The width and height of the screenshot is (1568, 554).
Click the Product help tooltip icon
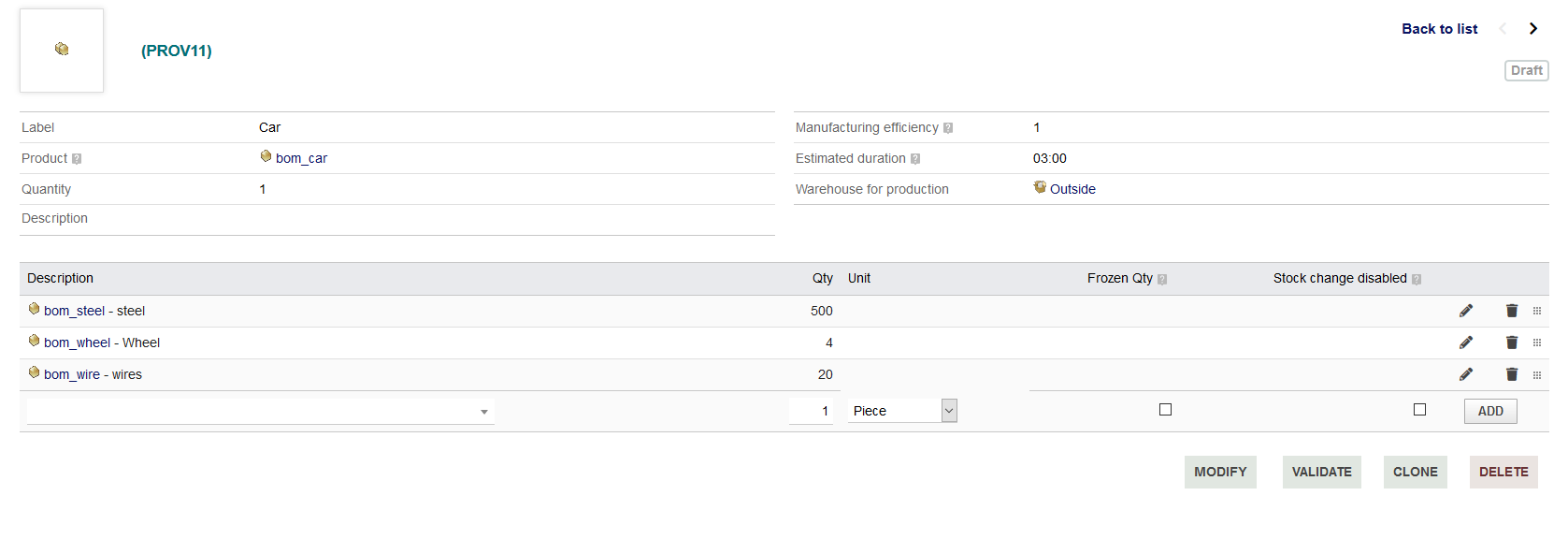tap(77, 159)
